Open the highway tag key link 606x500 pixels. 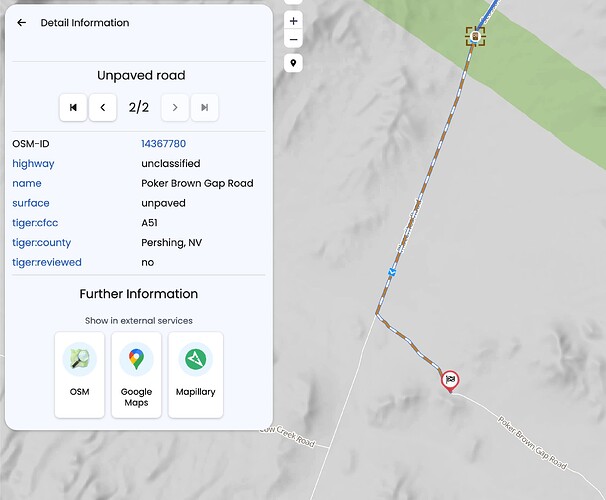coord(33,164)
